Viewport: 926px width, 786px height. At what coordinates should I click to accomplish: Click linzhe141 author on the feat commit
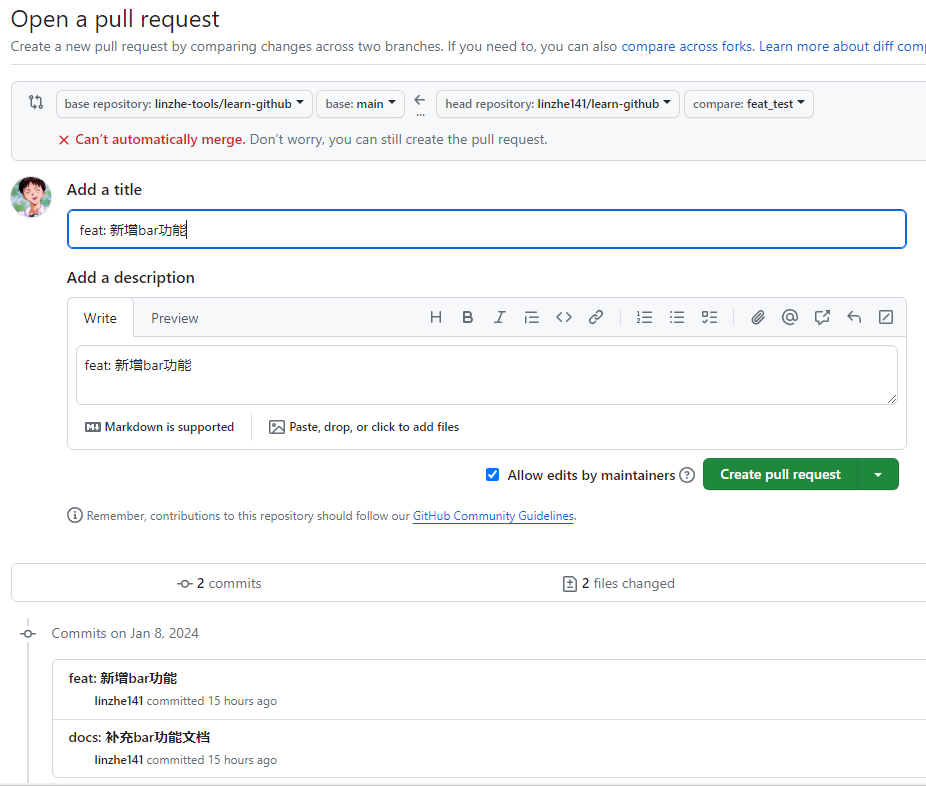point(119,701)
